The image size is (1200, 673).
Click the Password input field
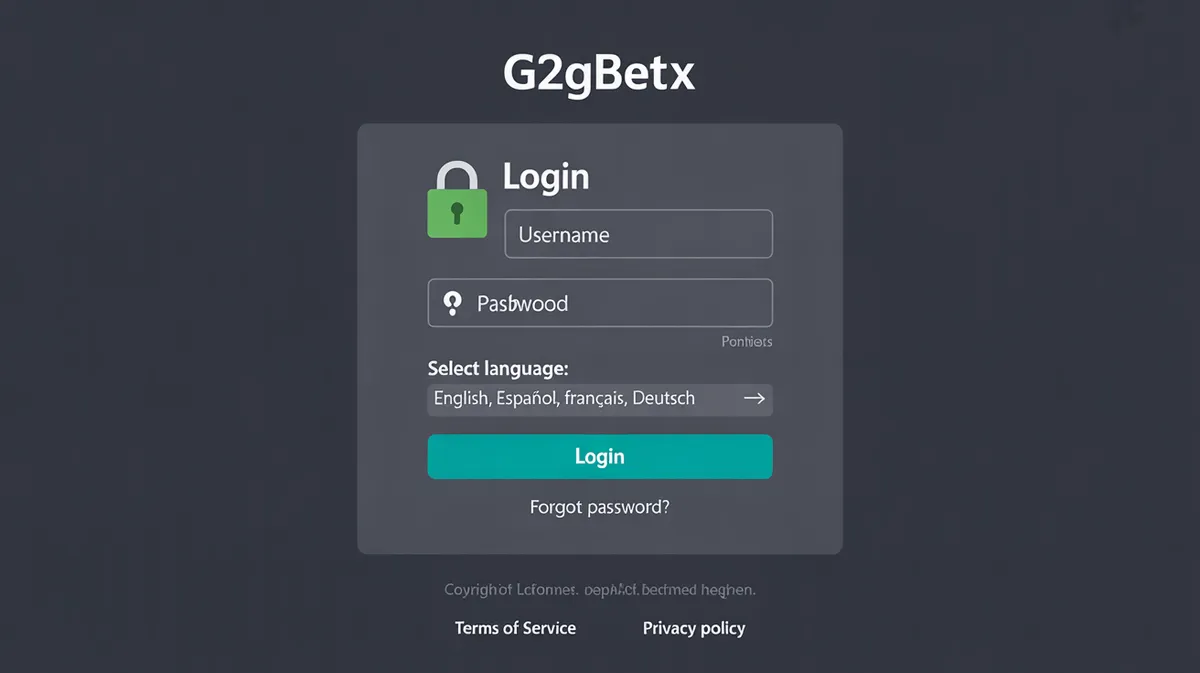tap(600, 302)
